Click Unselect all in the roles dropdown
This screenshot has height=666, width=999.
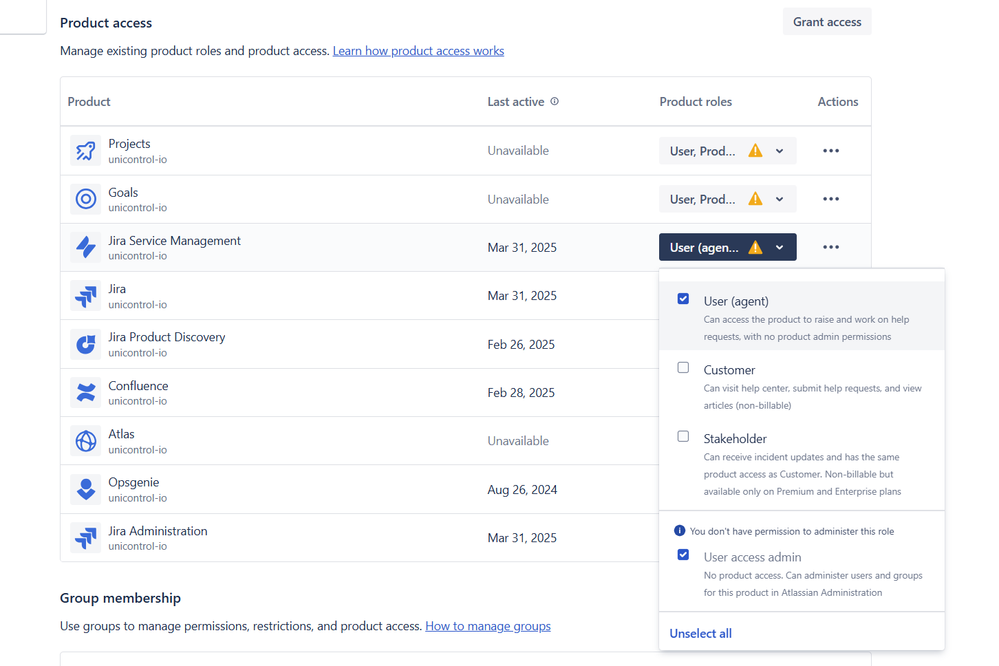pos(700,633)
